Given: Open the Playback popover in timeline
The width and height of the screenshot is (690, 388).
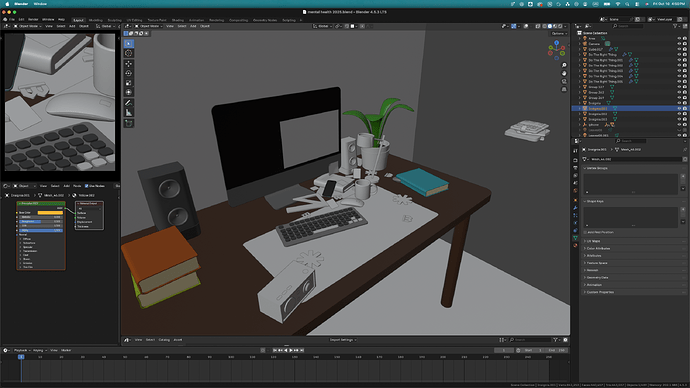Looking at the screenshot, I should click(x=21, y=350).
